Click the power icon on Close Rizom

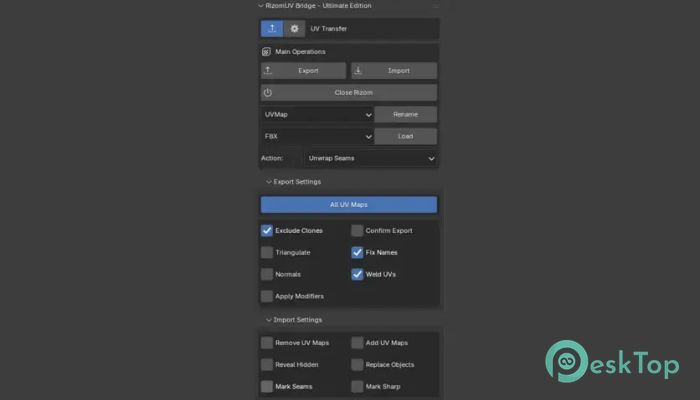click(x=268, y=92)
